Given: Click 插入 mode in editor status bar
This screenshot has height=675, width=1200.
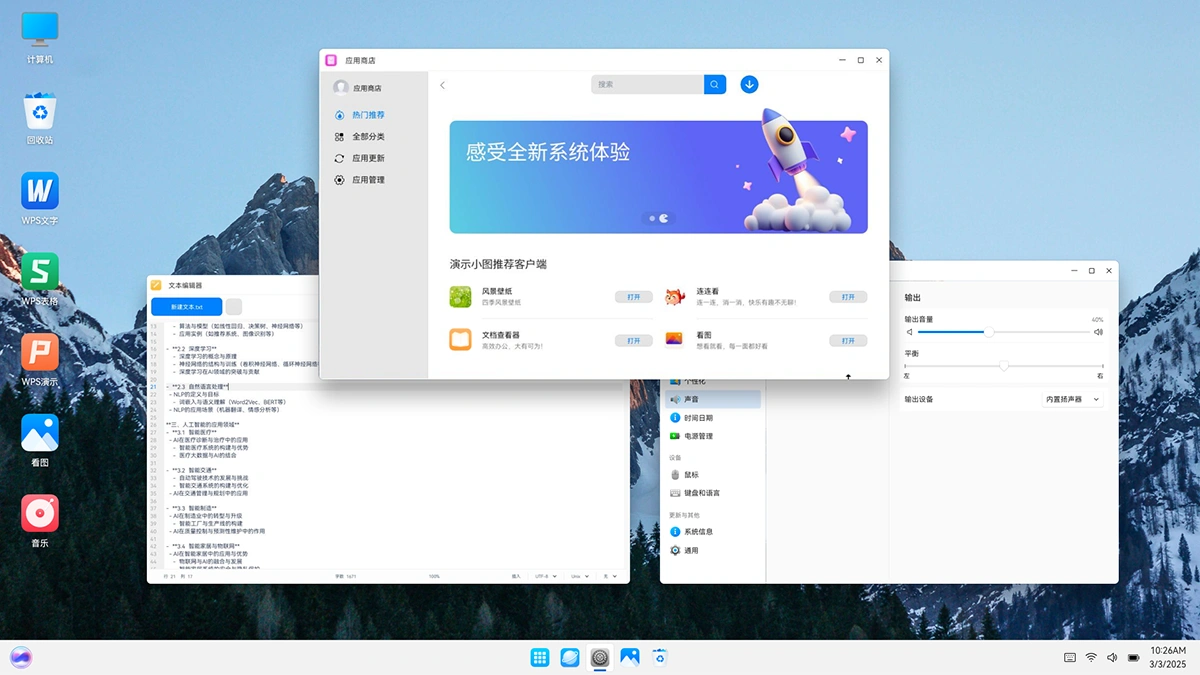Looking at the screenshot, I should [x=517, y=577].
